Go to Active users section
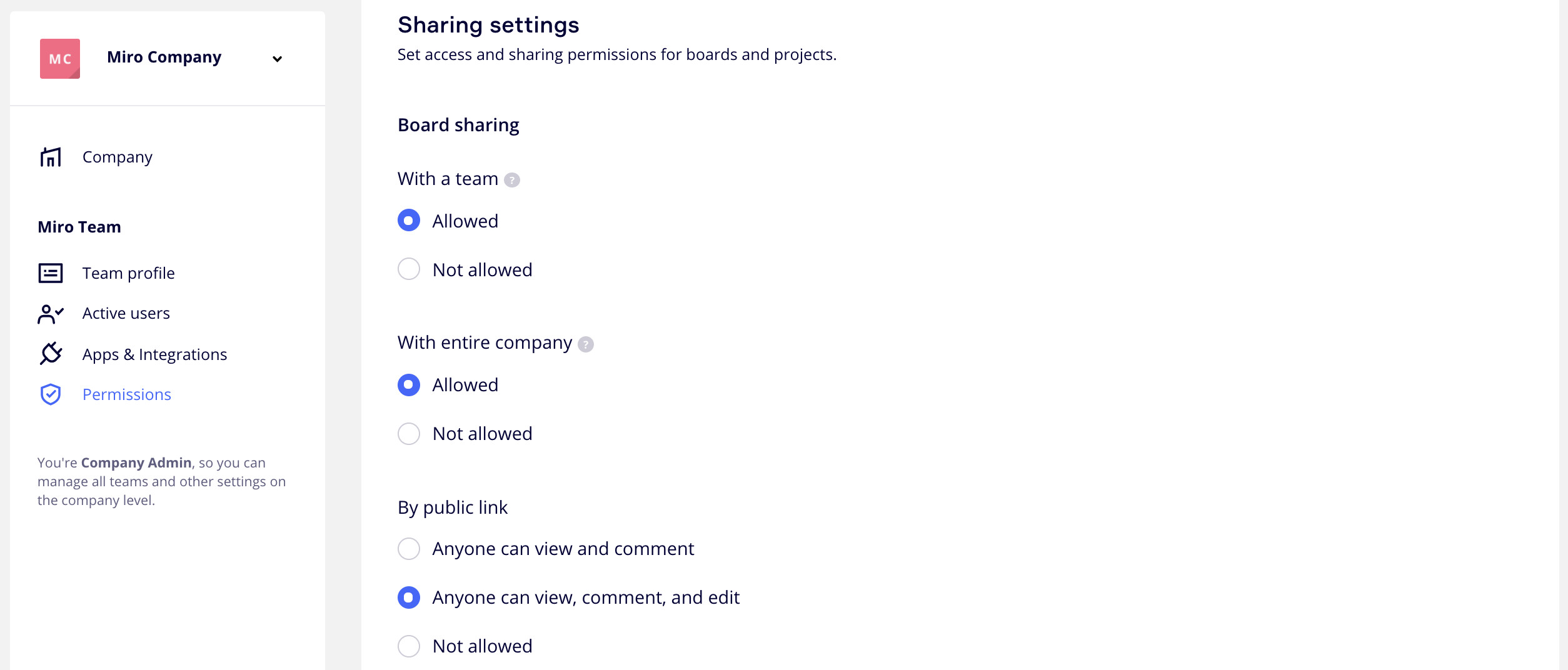Viewport: 1568px width, 670px height. point(126,313)
